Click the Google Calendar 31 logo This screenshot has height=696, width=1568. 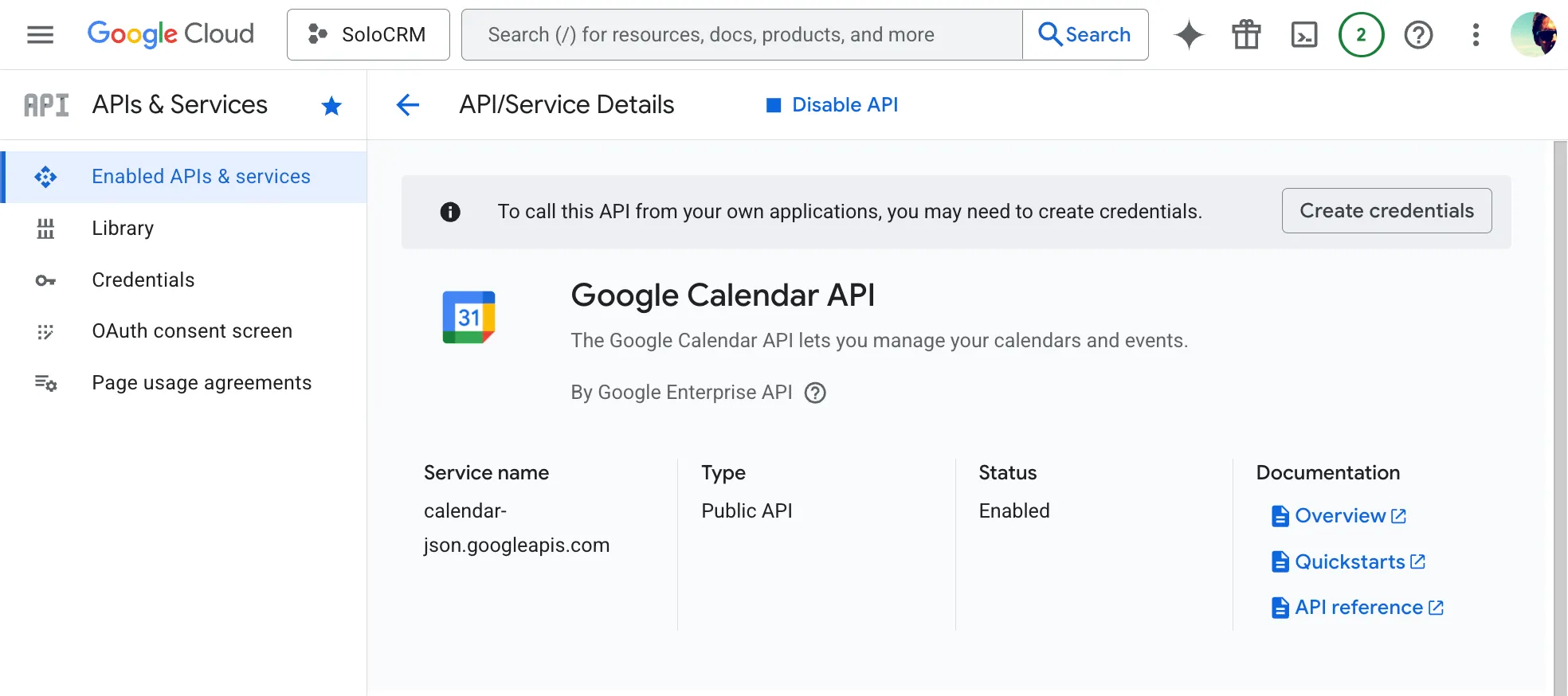(x=469, y=317)
